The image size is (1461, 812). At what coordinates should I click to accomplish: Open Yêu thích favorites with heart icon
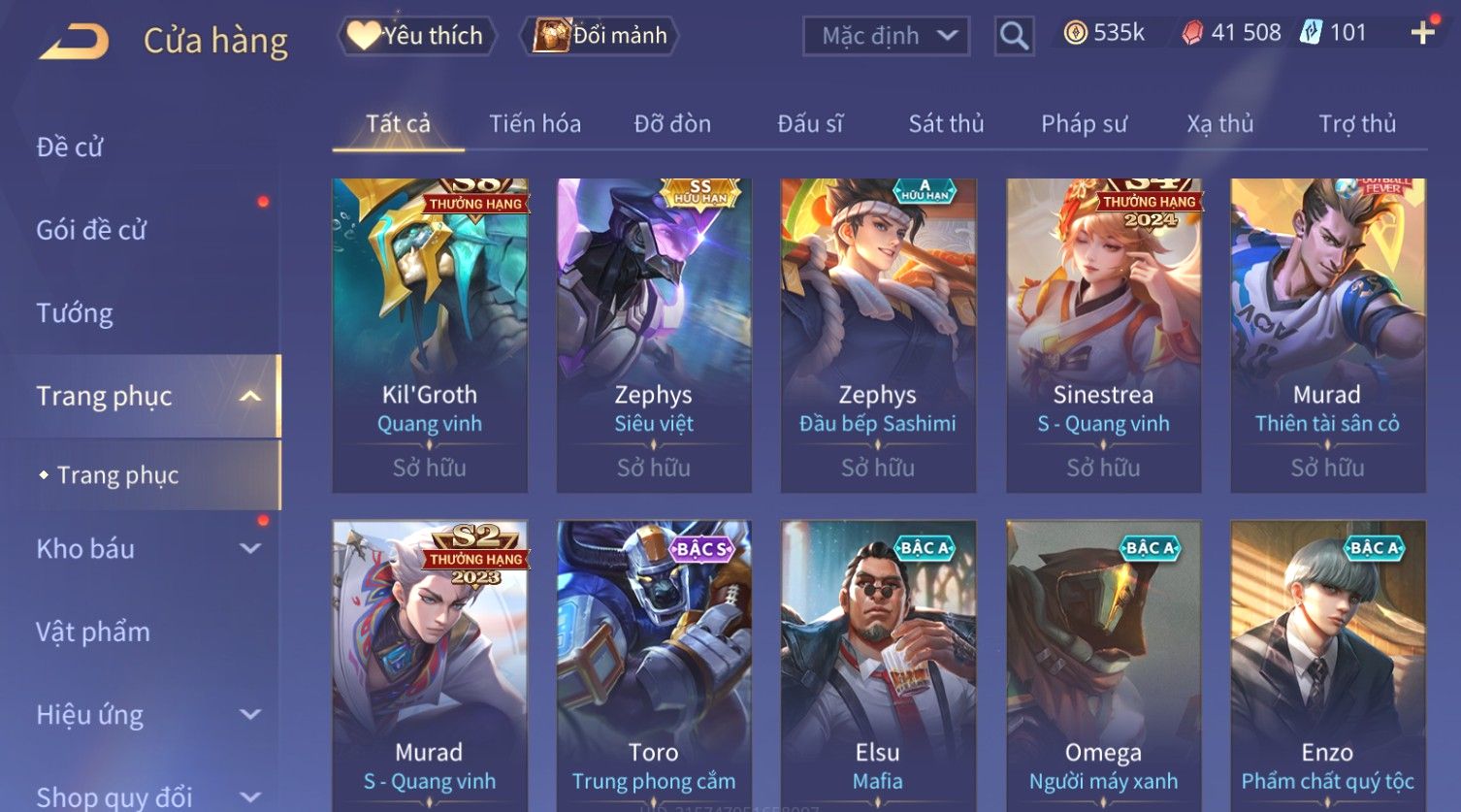(417, 36)
